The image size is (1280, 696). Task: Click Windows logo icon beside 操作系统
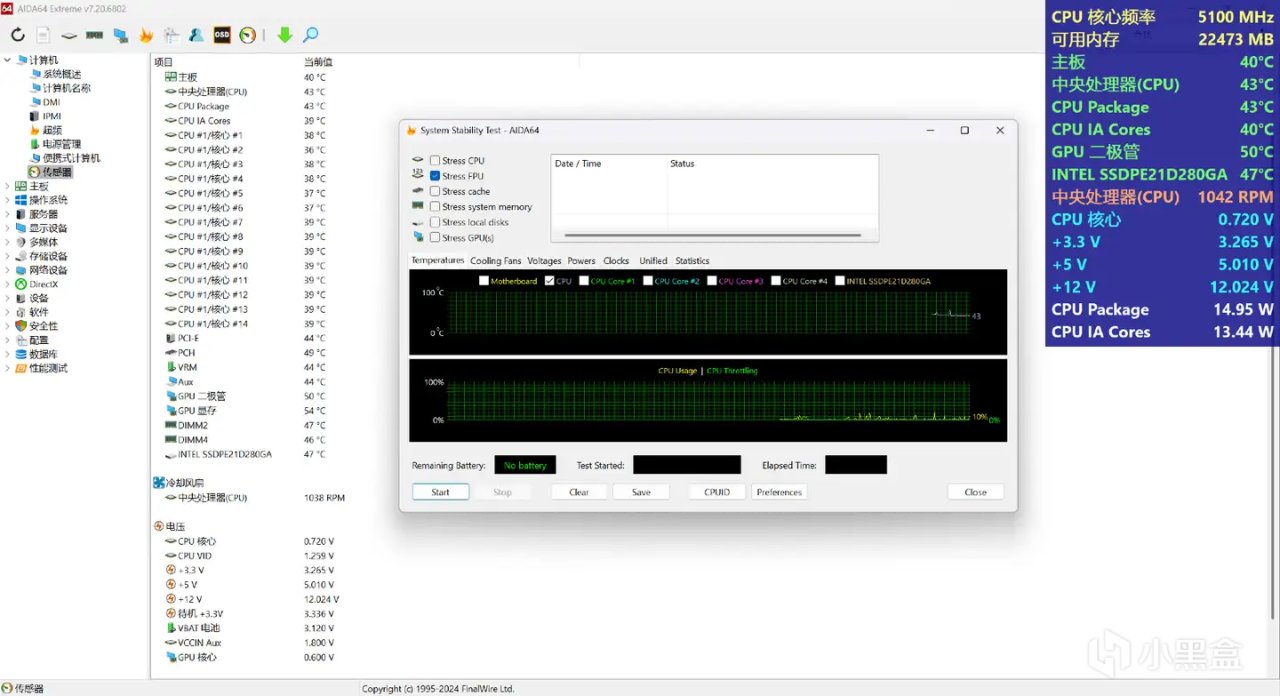21,200
